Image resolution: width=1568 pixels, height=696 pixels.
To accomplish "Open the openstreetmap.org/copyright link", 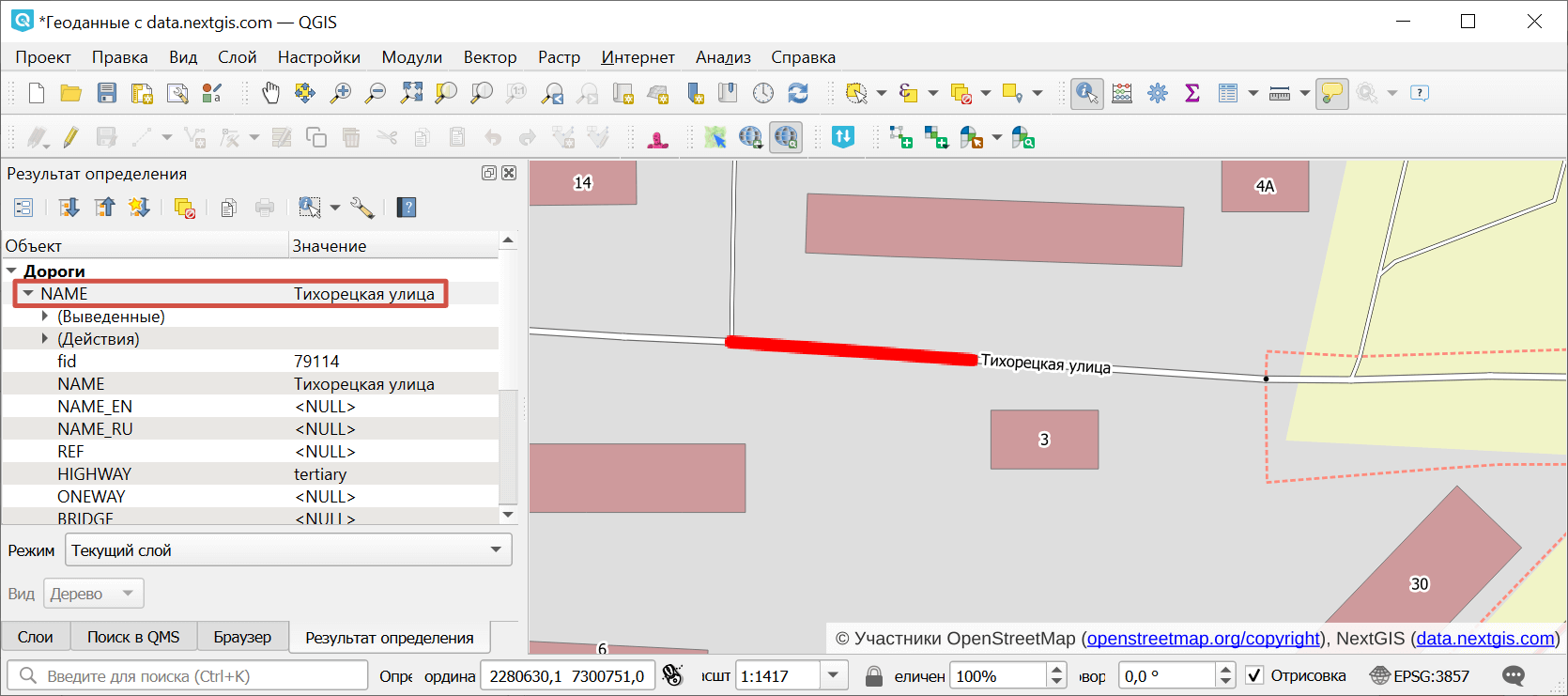I will coord(1203,639).
